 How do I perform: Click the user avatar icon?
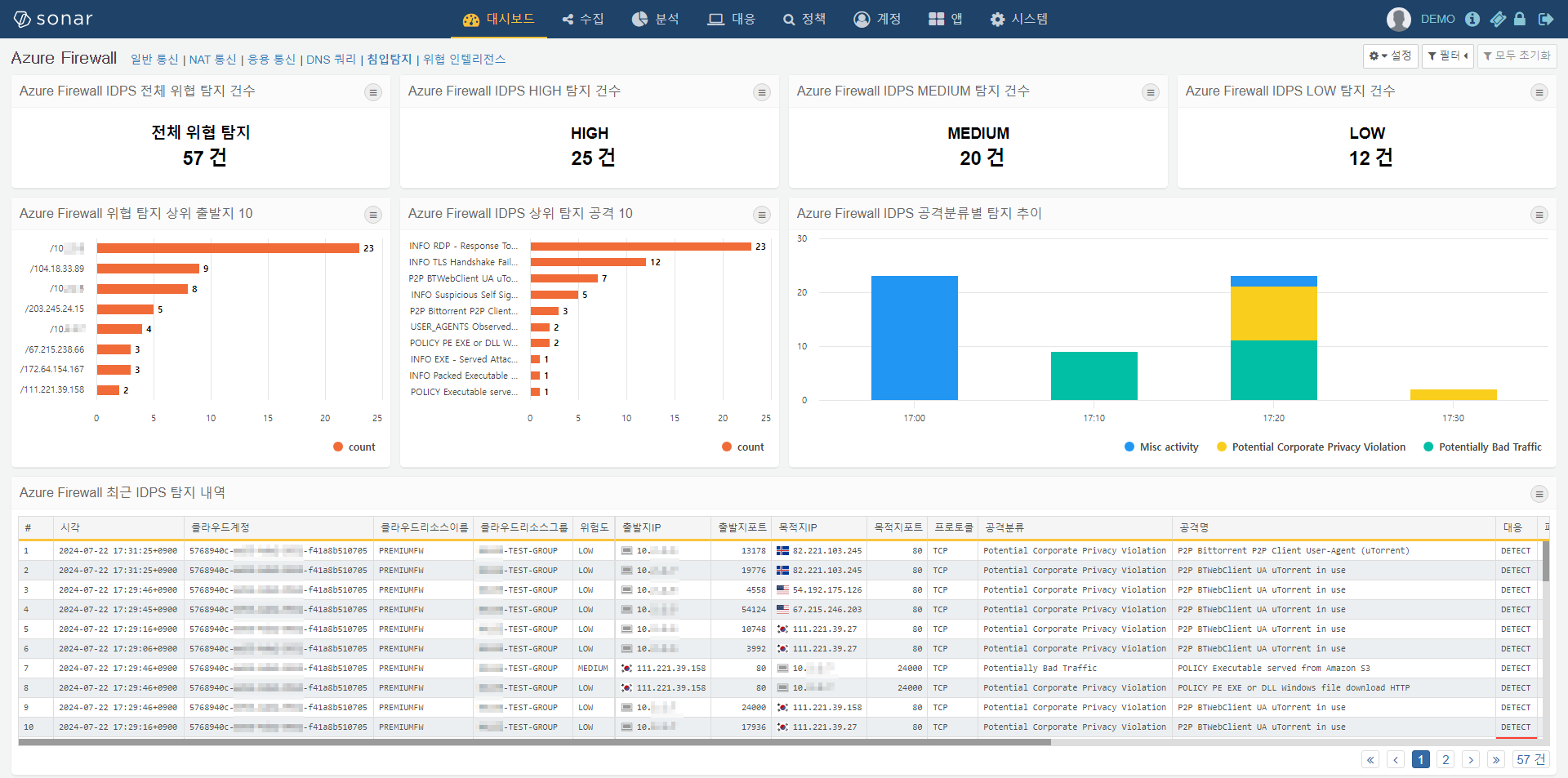click(1398, 19)
